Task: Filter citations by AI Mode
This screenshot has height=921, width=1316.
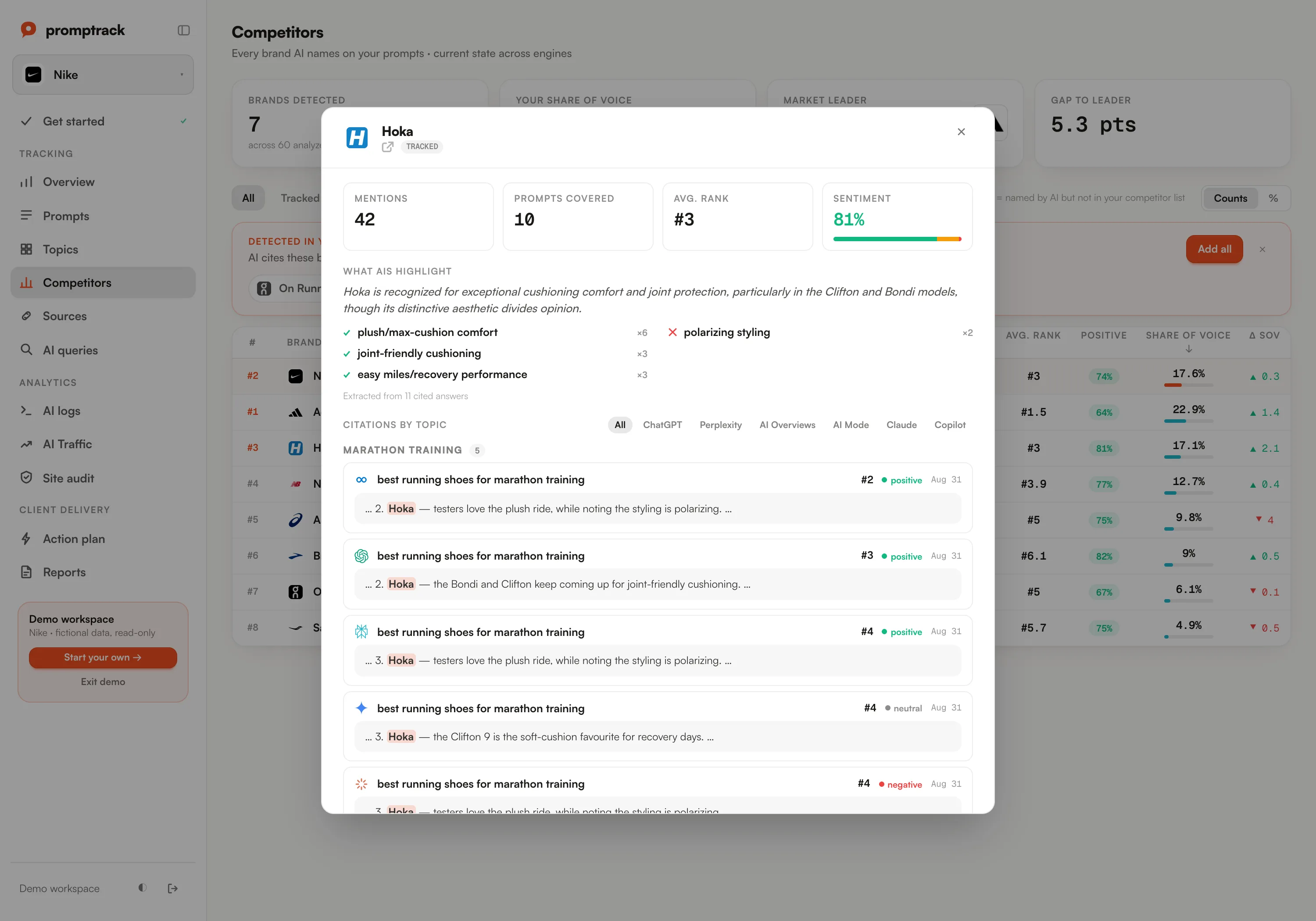Action: tap(851, 425)
